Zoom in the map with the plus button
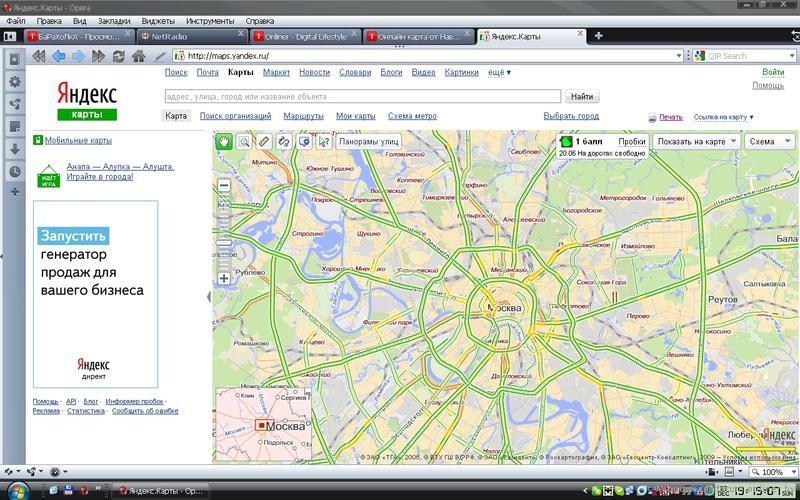Image resolution: width=800 pixels, height=500 pixels. 224,279
